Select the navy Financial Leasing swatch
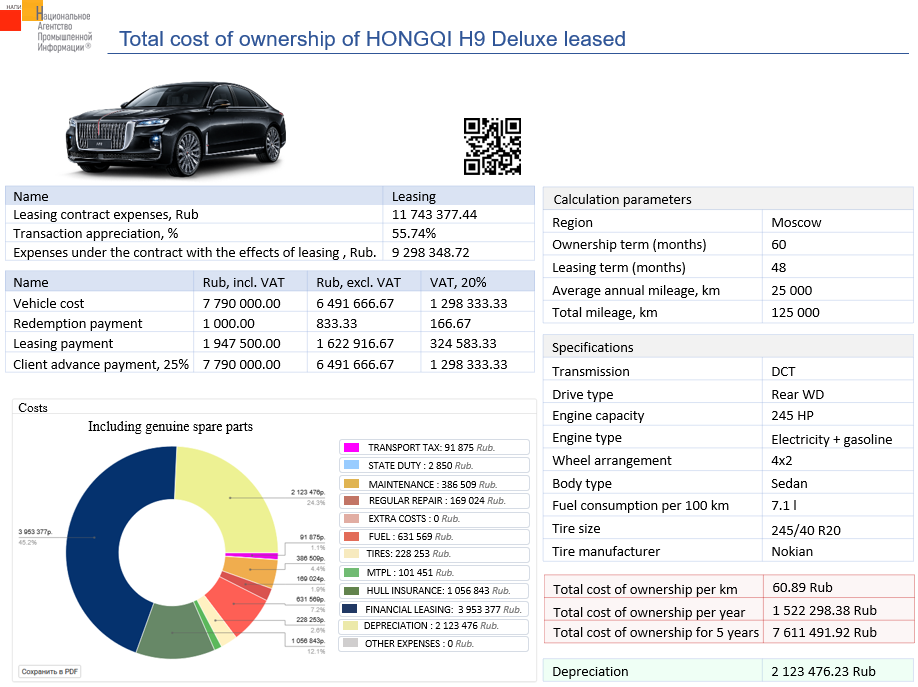This screenshot has width=918, height=687. [x=349, y=609]
